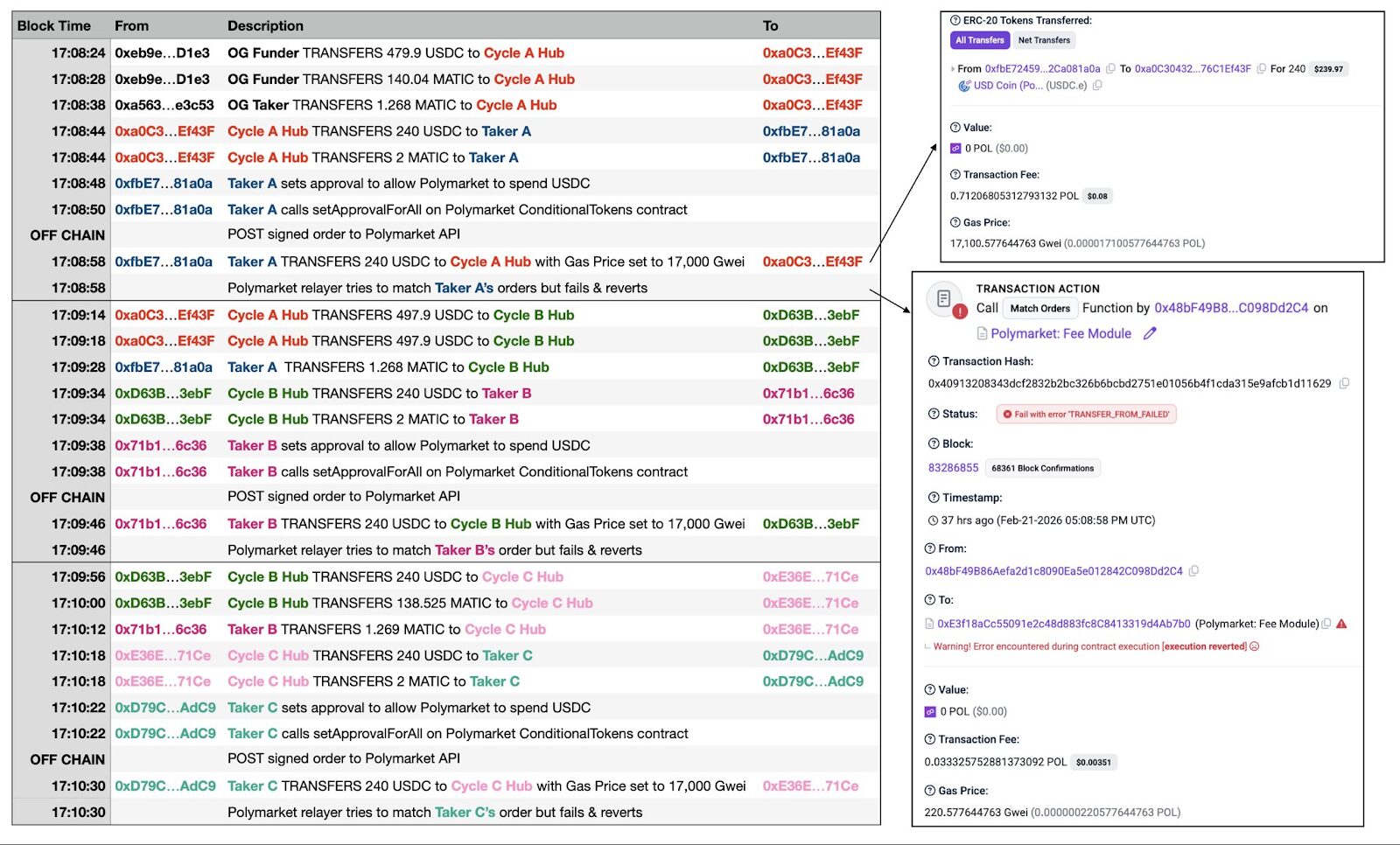Select the All Transfers tab
This screenshot has width=1400, height=845.
[979, 40]
